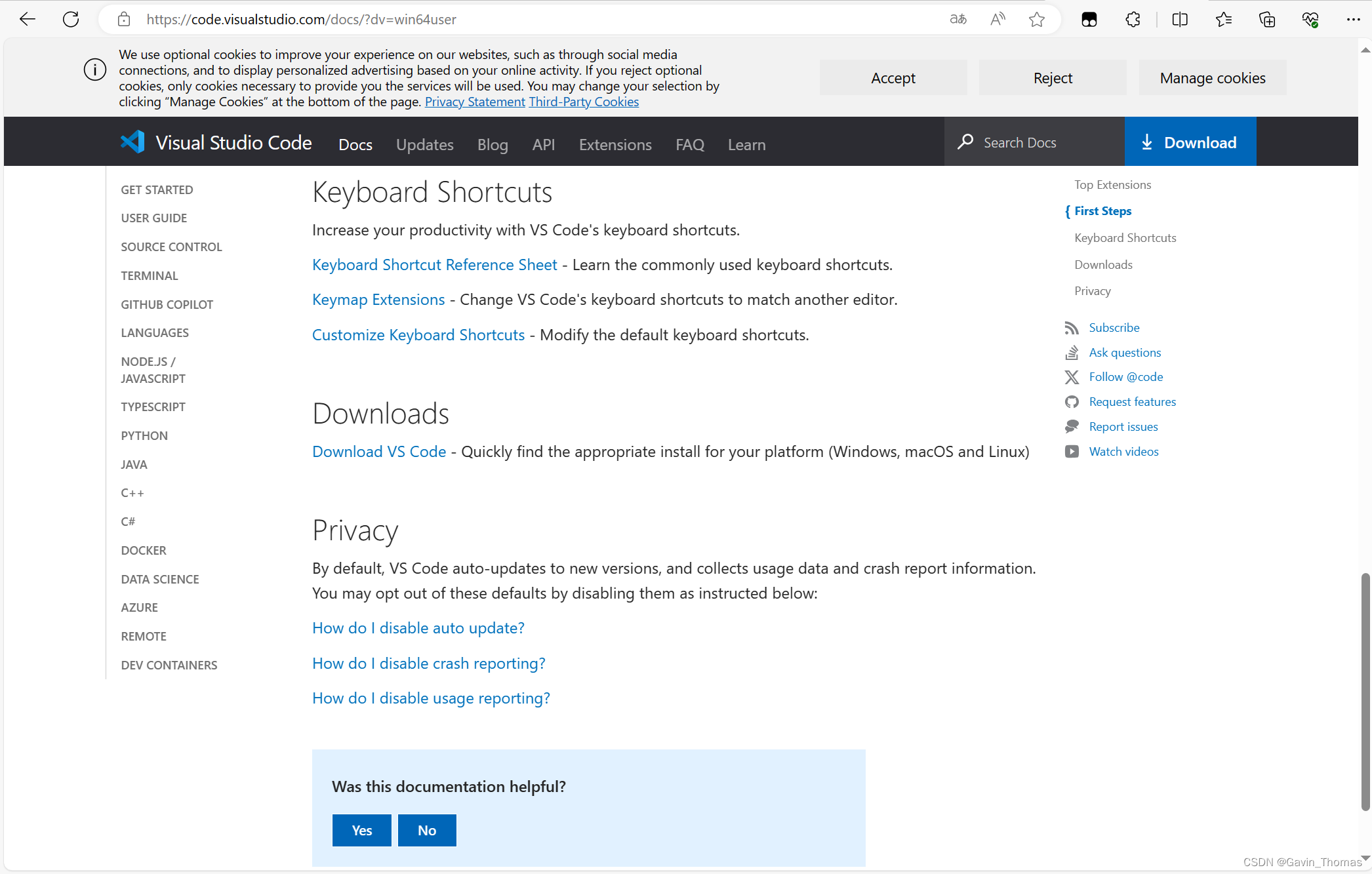
Task: Reload the current page
Action: [x=71, y=19]
